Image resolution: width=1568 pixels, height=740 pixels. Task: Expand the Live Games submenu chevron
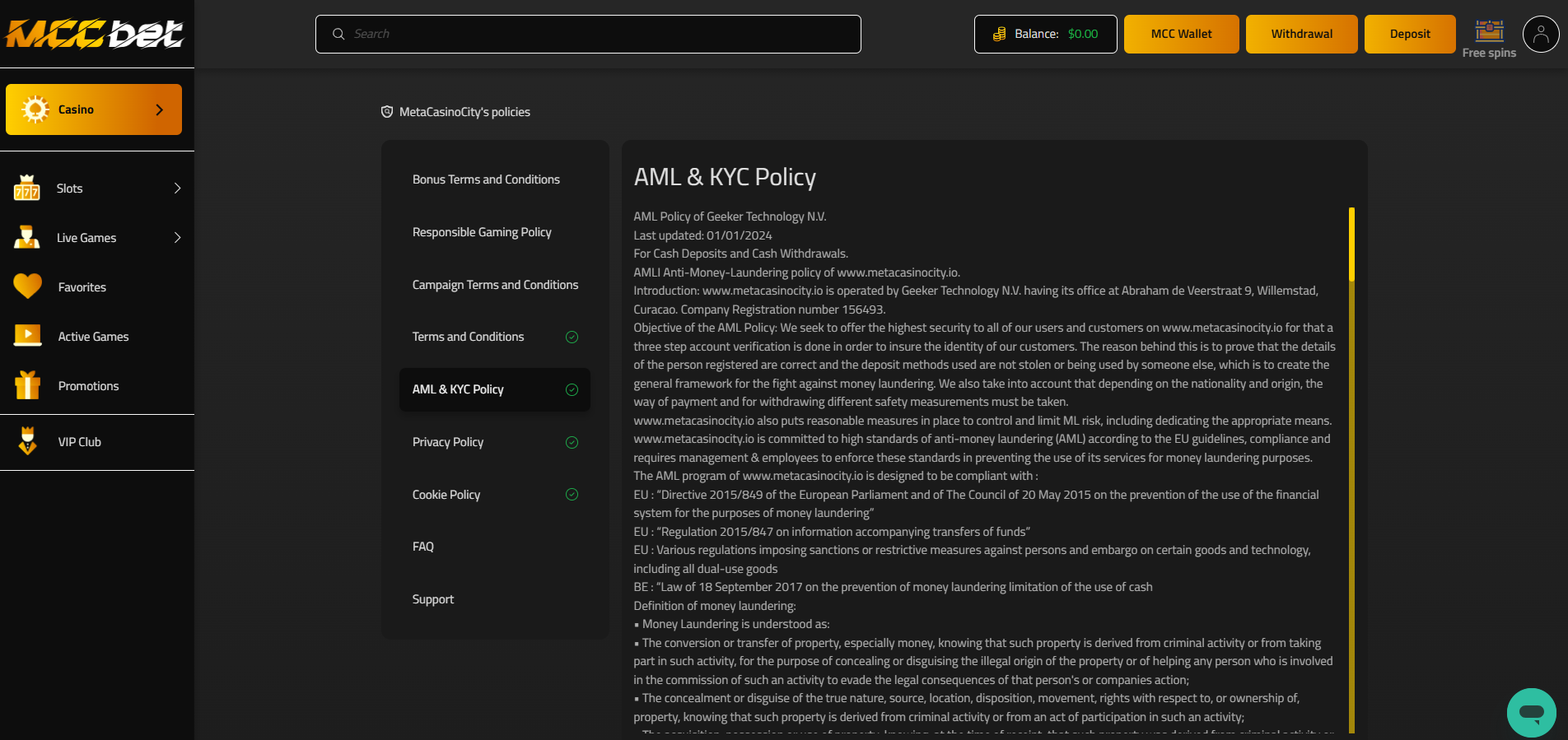point(177,238)
